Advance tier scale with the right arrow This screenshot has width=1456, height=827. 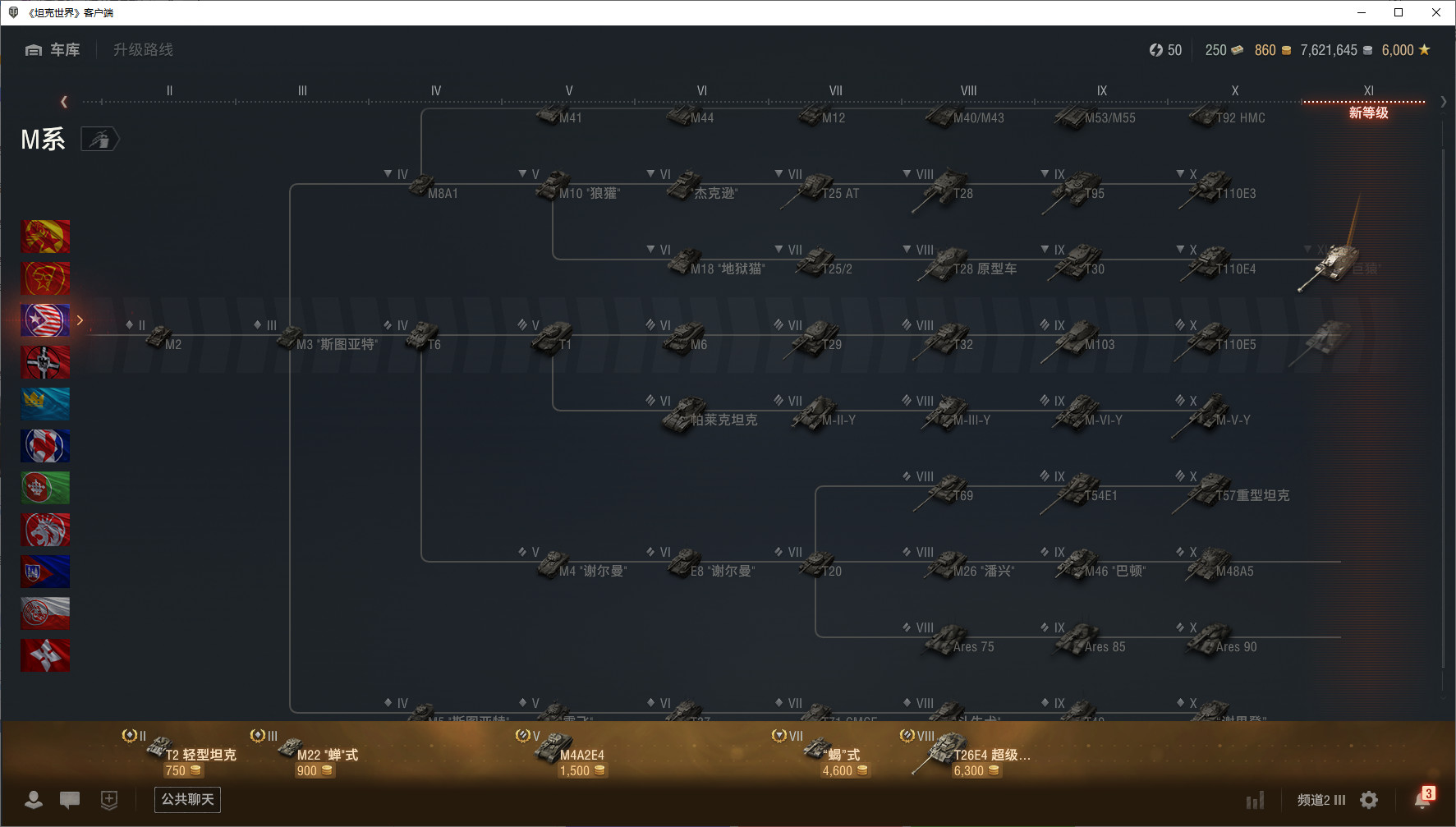[x=1443, y=102]
